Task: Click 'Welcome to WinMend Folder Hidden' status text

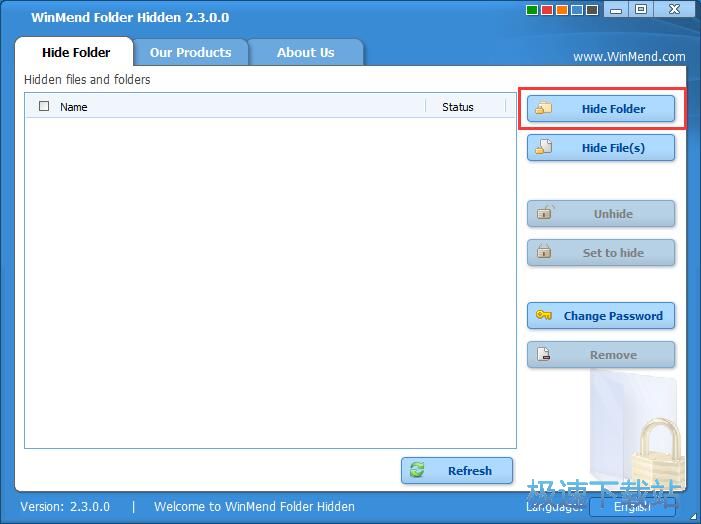Action: tap(254, 507)
